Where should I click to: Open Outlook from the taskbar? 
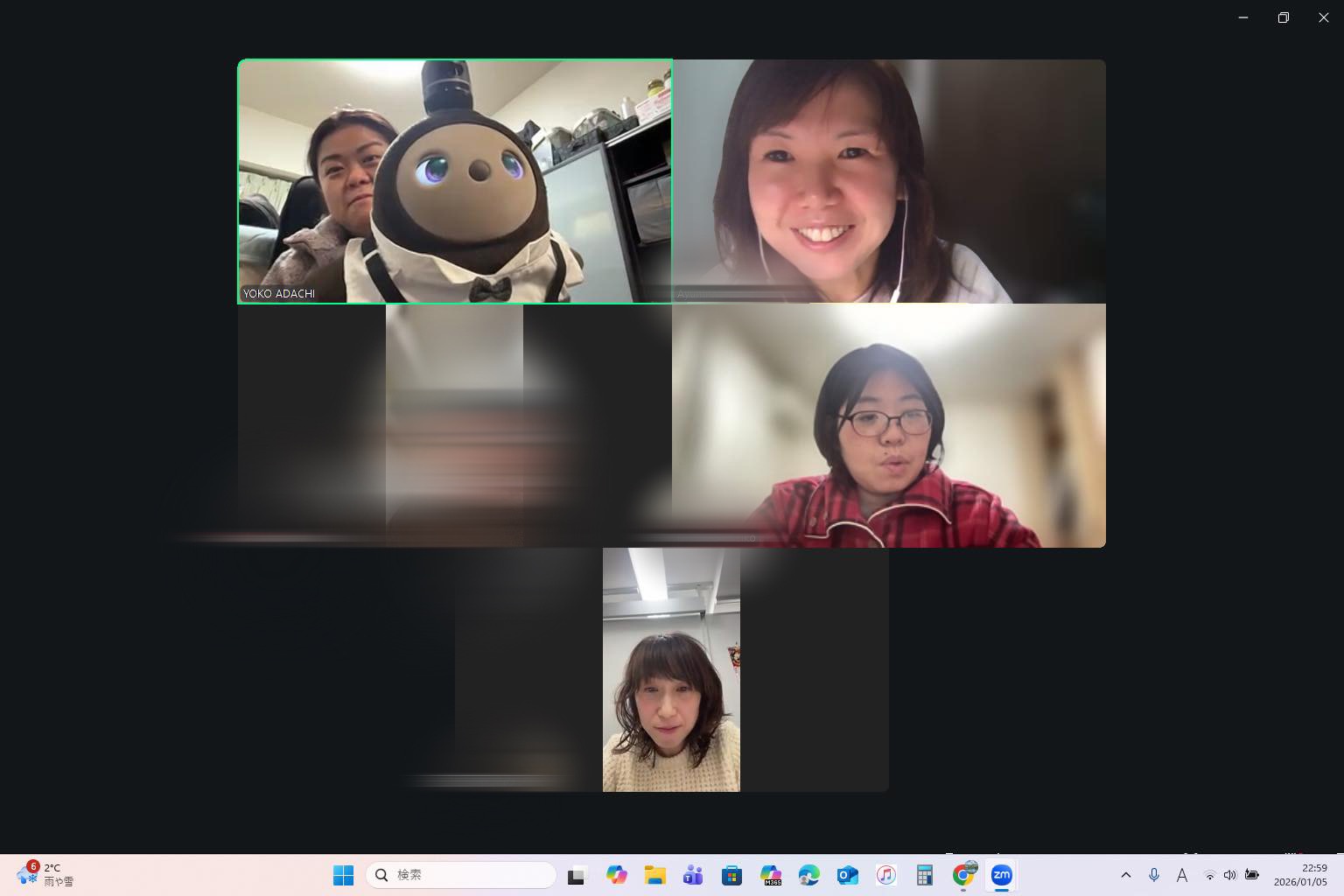(x=847, y=875)
